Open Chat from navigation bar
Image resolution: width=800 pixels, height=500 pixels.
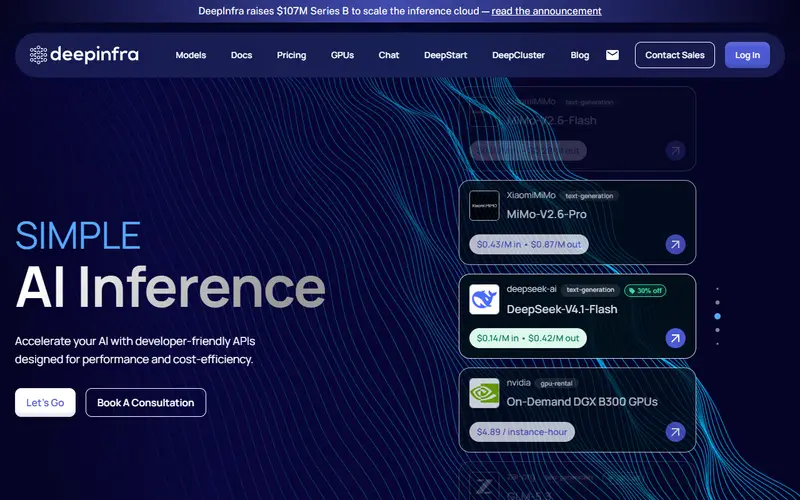click(389, 55)
